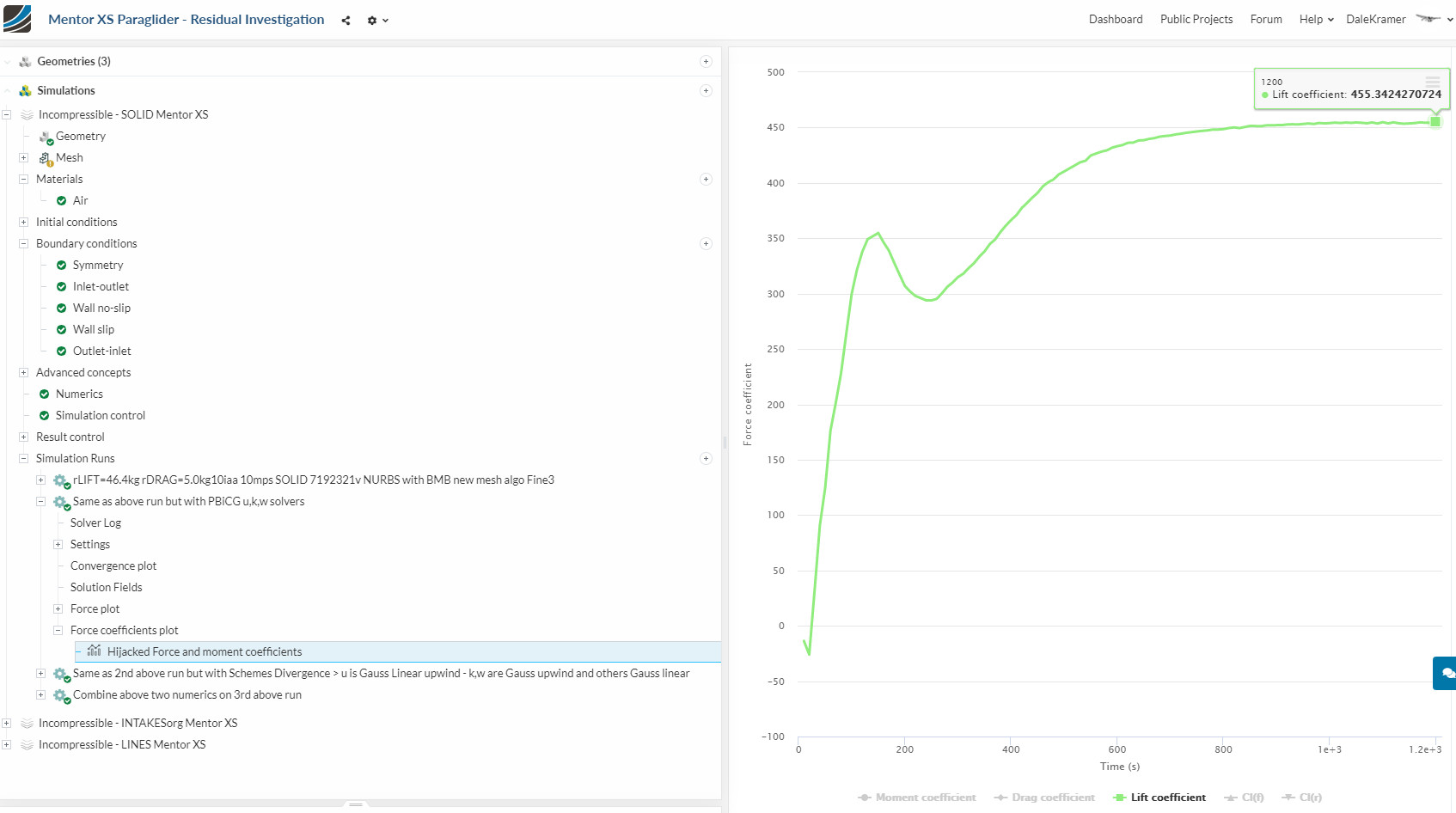This screenshot has width=1456, height=813.
Task: Click the highlighted lift data point marker
Action: [x=1435, y=122]
